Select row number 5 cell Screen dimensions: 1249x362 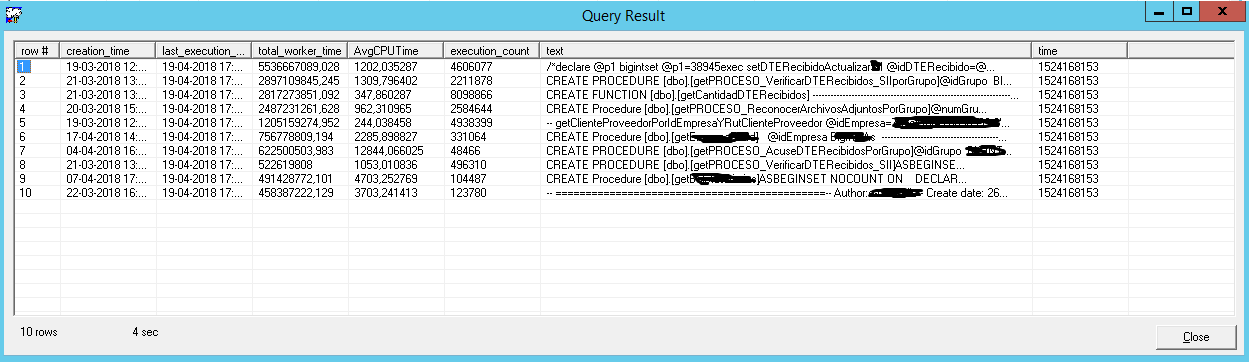click(x=37, y=122)
